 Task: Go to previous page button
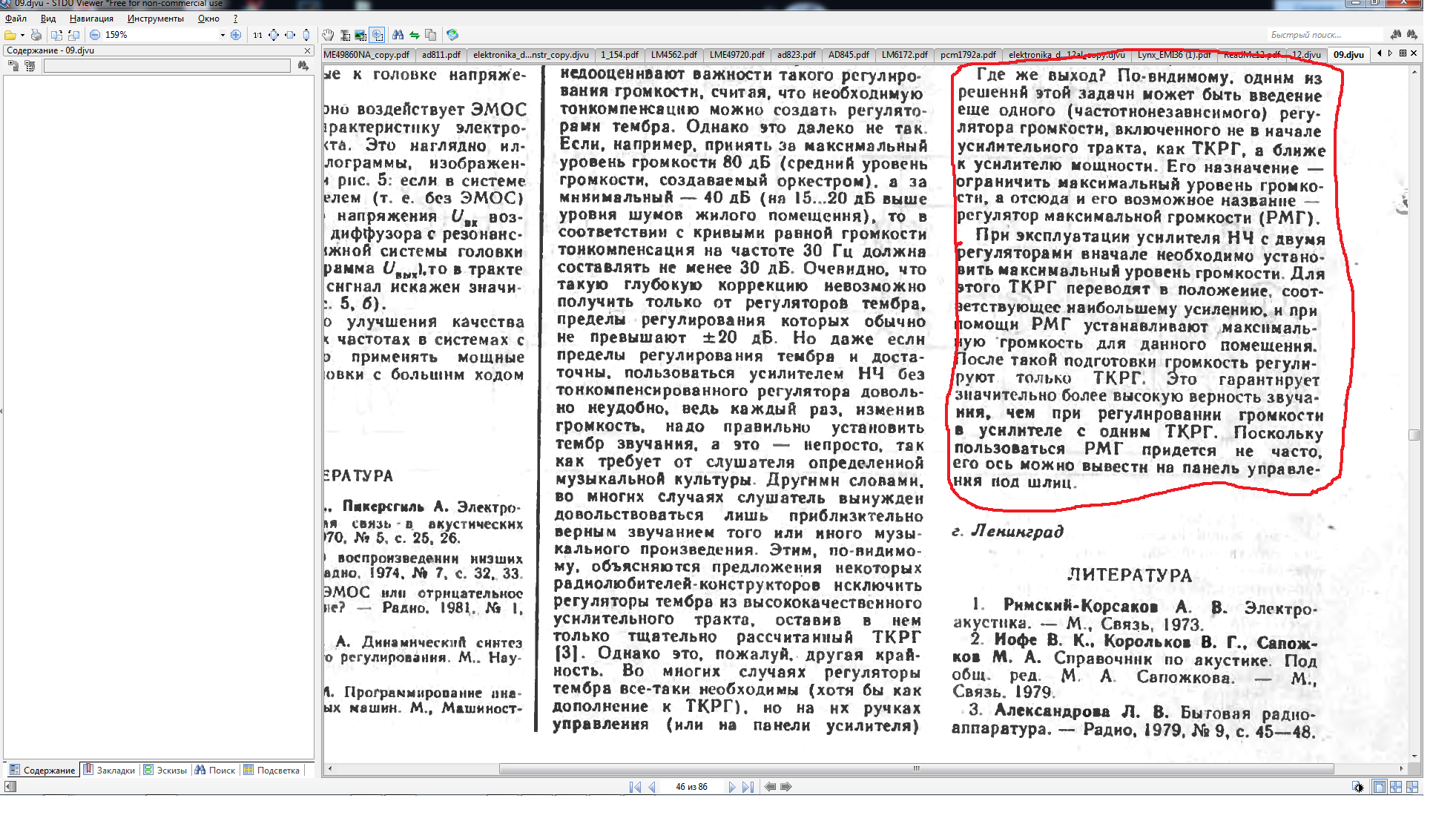pos(652,787)
